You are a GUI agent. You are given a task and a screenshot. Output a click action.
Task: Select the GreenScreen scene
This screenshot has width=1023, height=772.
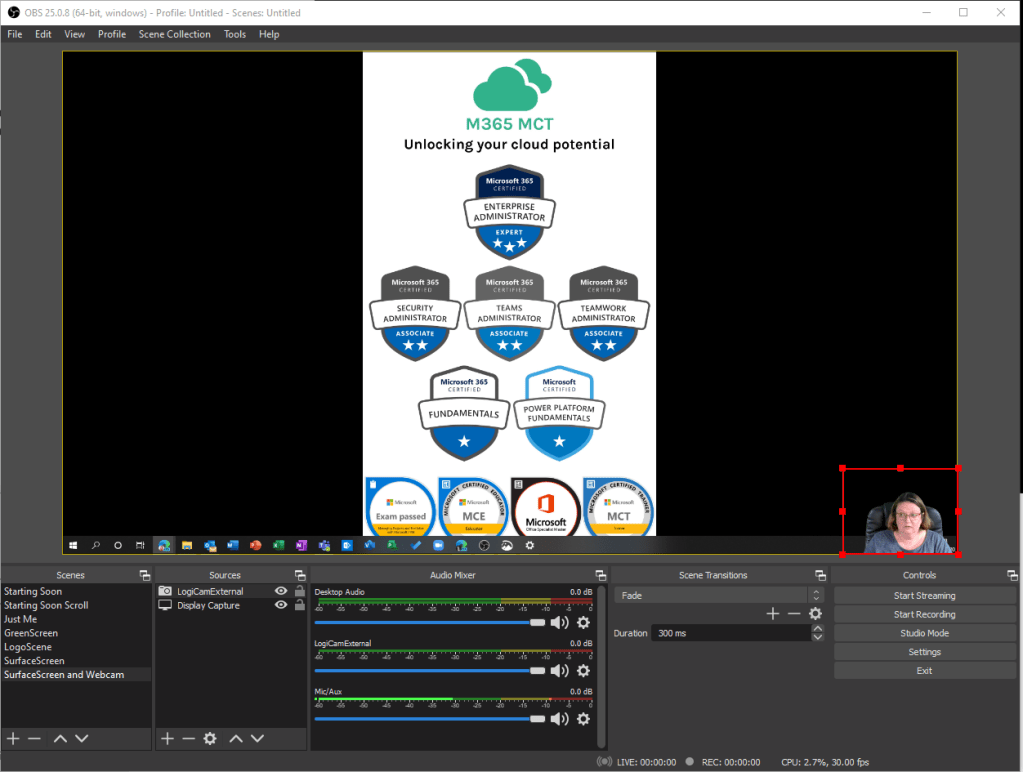31,633
